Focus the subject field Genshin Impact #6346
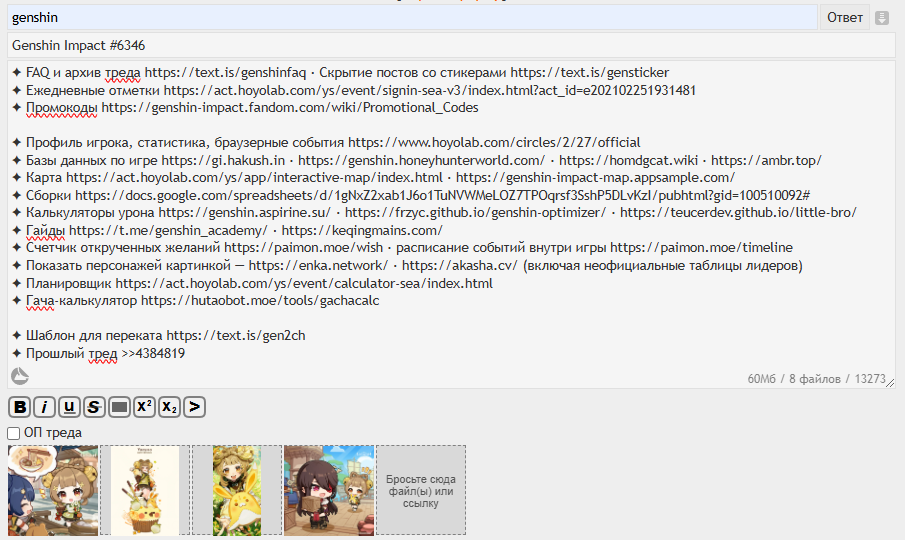 coord(451,45)
